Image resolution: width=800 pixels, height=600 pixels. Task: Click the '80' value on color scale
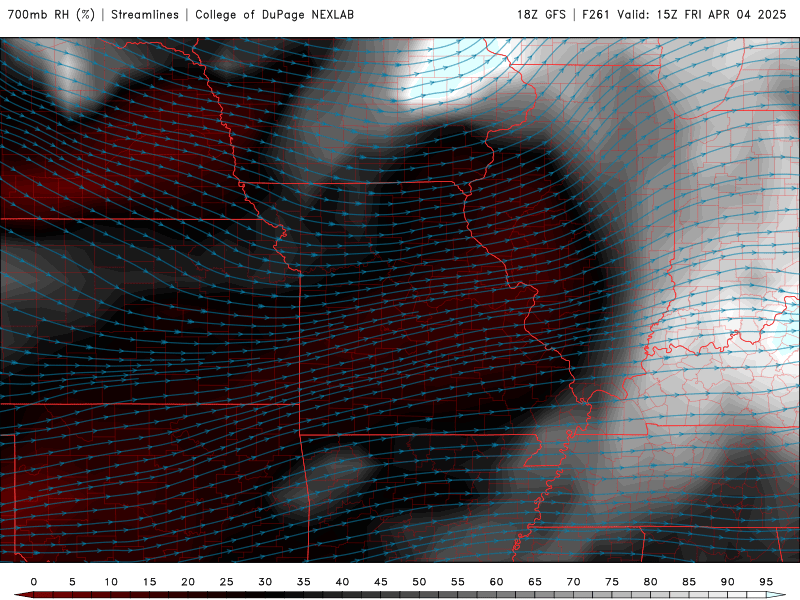tap(650, 582)
